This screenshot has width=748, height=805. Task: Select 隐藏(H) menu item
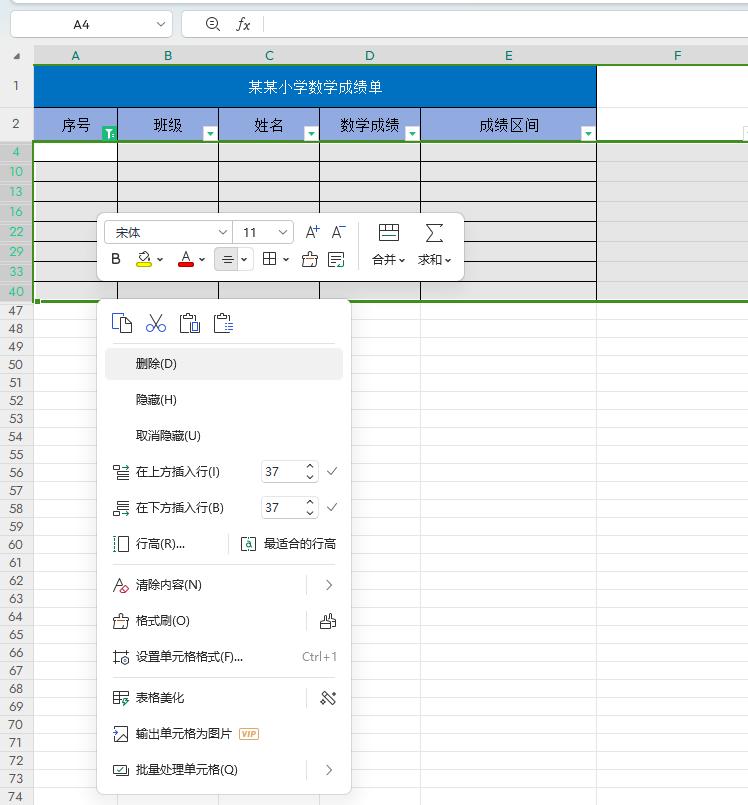click(x=223, y=400)
